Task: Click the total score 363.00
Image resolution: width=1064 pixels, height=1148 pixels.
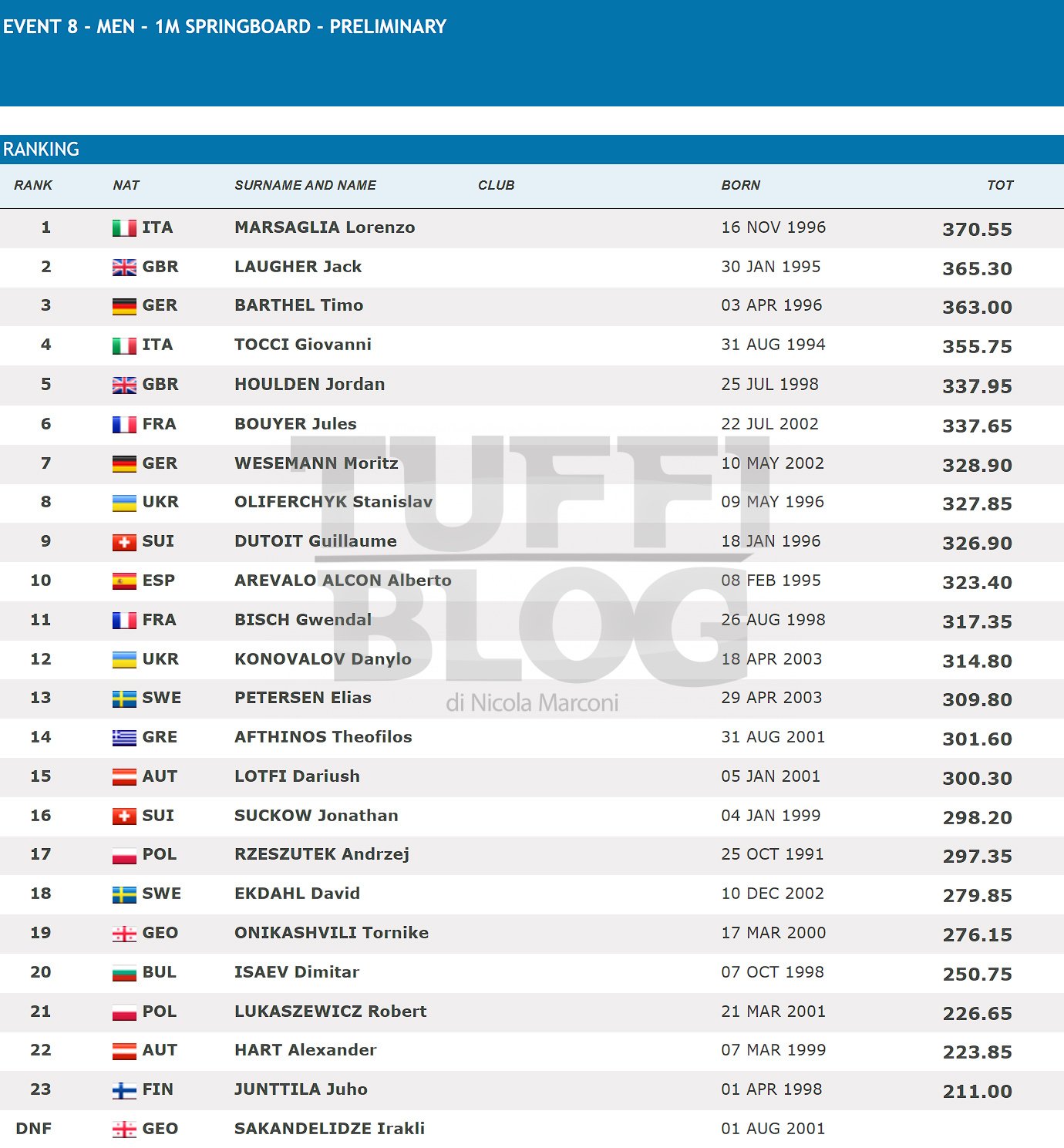Action: pyautogui.click(x=977, y=307)
